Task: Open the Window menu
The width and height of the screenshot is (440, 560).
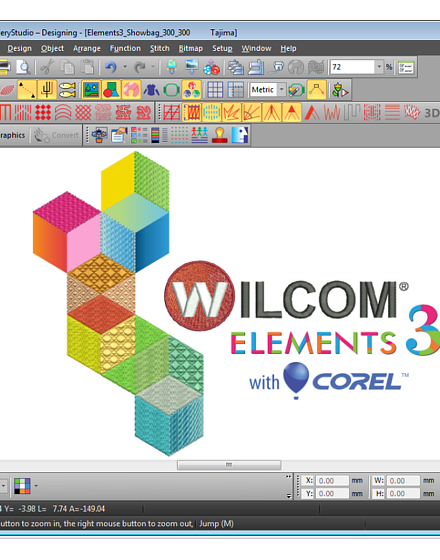Action: pos(256,48)
